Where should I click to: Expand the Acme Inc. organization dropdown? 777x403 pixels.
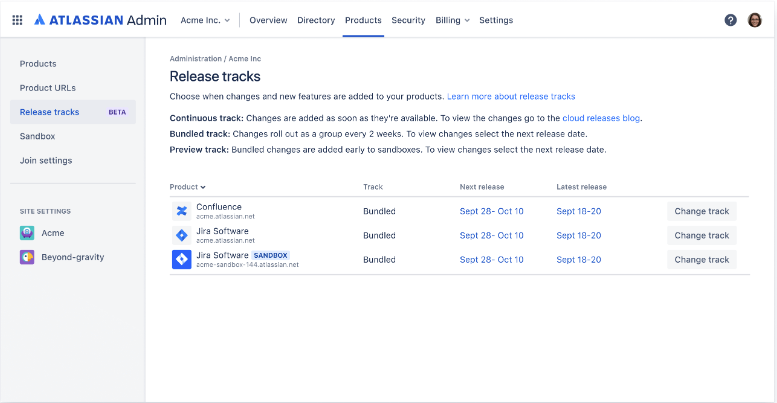point(205,20)
